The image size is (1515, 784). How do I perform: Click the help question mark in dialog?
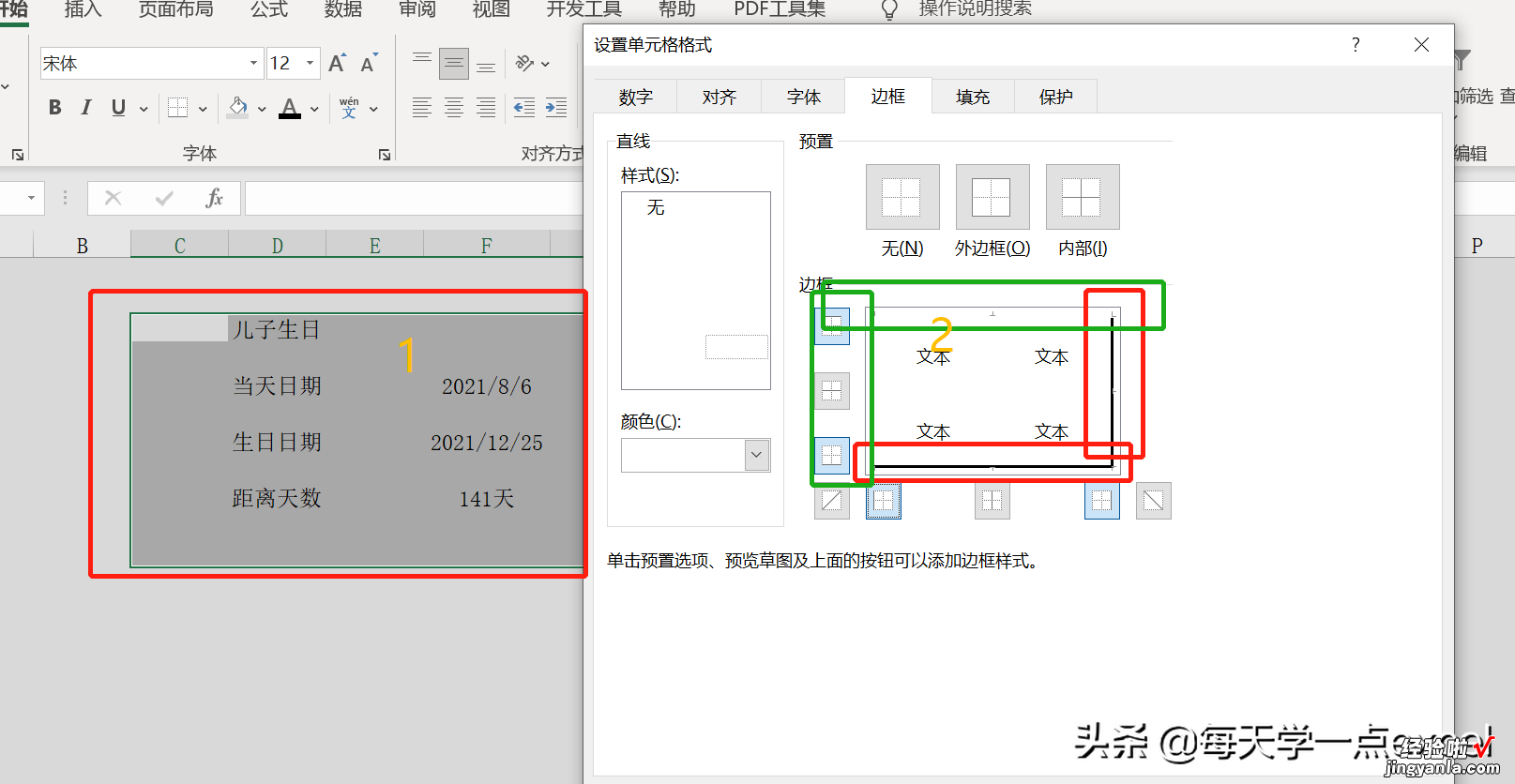tap(1356, 45)
